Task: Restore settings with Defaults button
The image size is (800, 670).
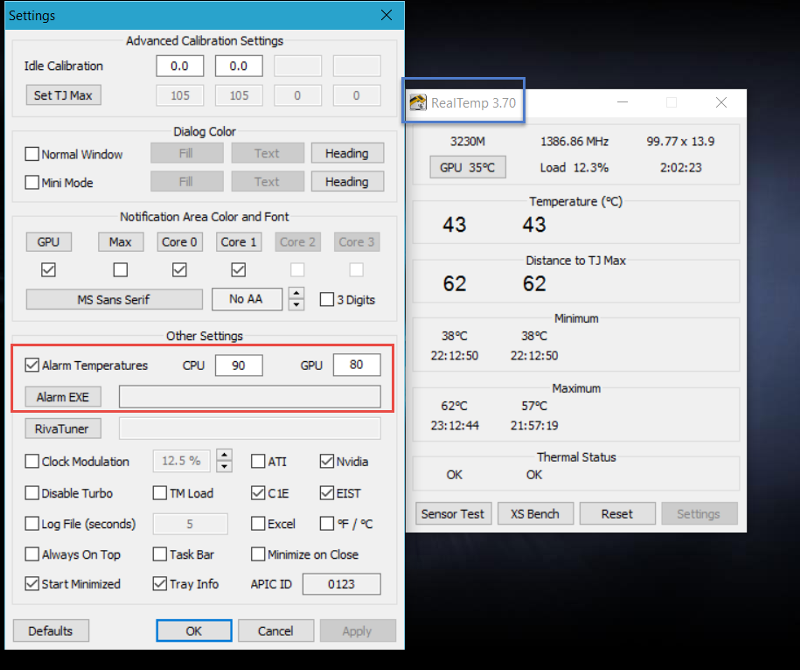Action: click(51, 631)
